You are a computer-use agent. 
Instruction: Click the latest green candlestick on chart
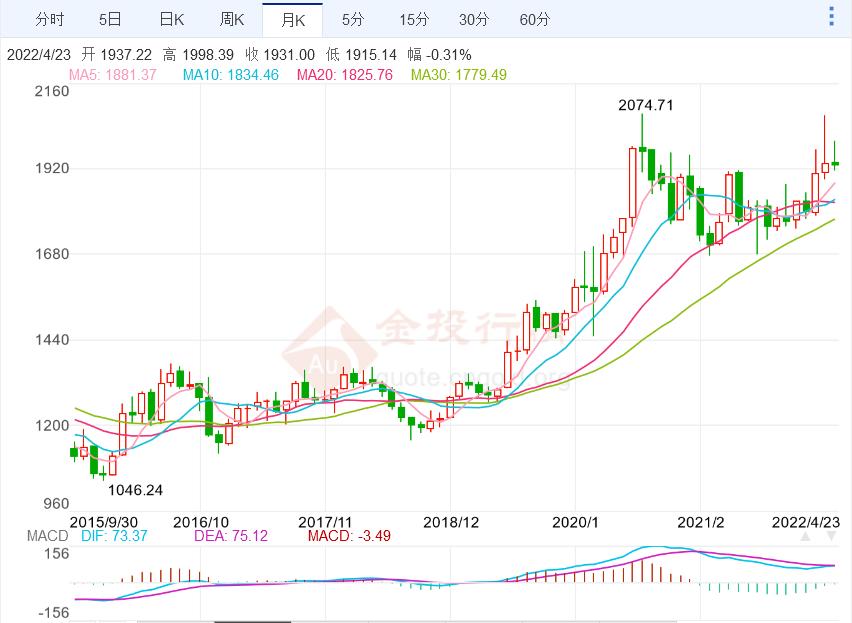(835, 161)
